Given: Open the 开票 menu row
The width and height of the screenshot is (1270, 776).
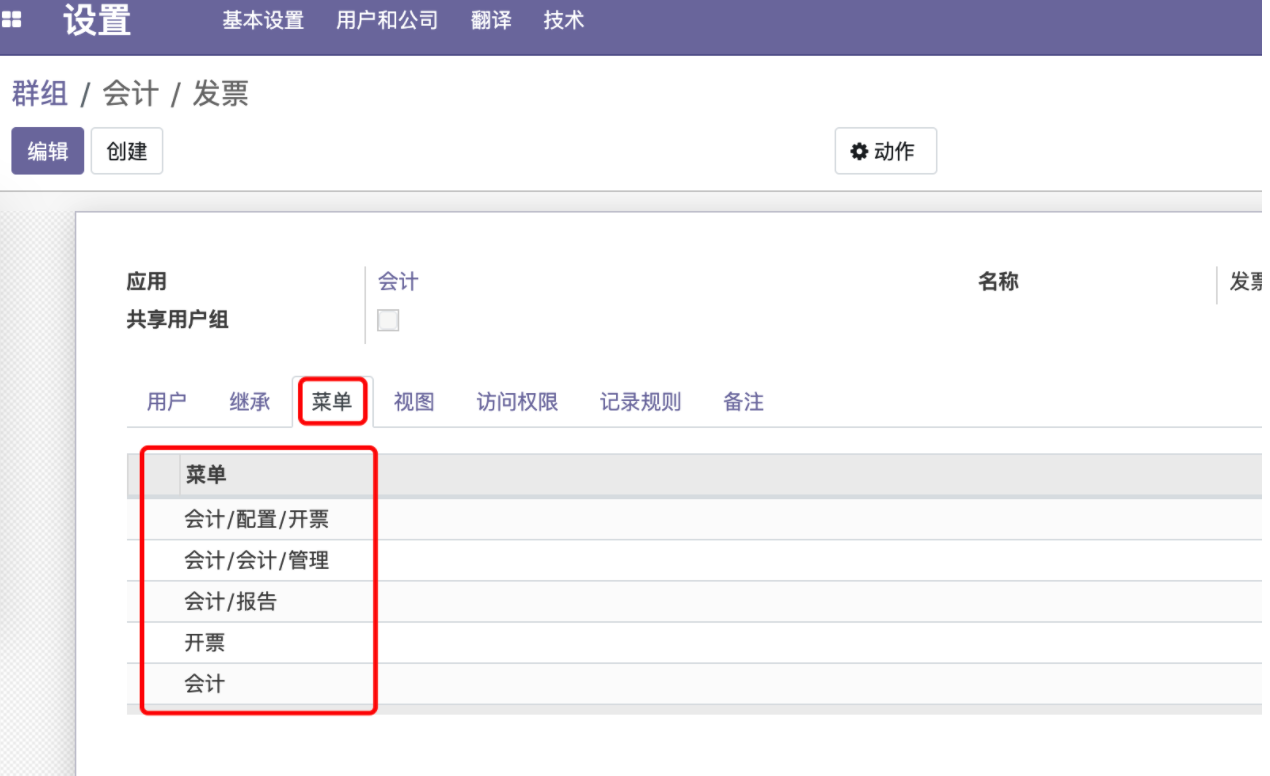Looking at the screenshot, I should pyautogui.click(x=694, y=643).
